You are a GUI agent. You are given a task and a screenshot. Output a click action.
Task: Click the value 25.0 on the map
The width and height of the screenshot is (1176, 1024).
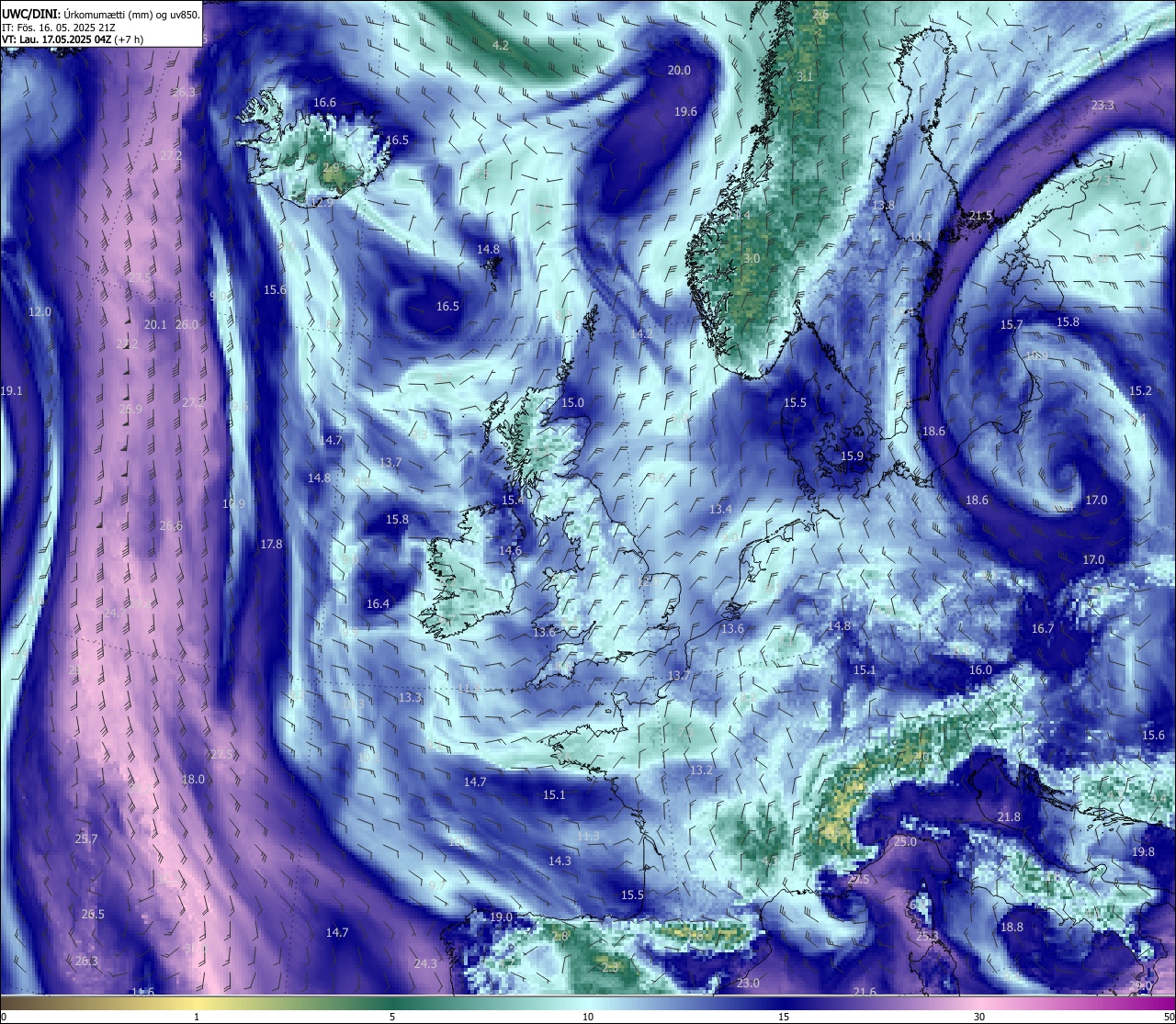(x=905, y=842)
